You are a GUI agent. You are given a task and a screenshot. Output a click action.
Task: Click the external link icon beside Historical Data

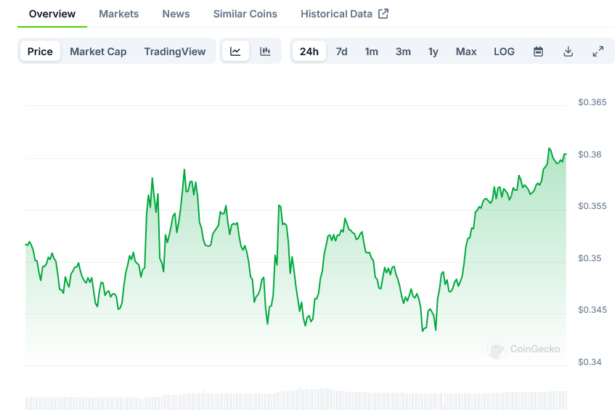pyautogui.click(x=382, y=14)
